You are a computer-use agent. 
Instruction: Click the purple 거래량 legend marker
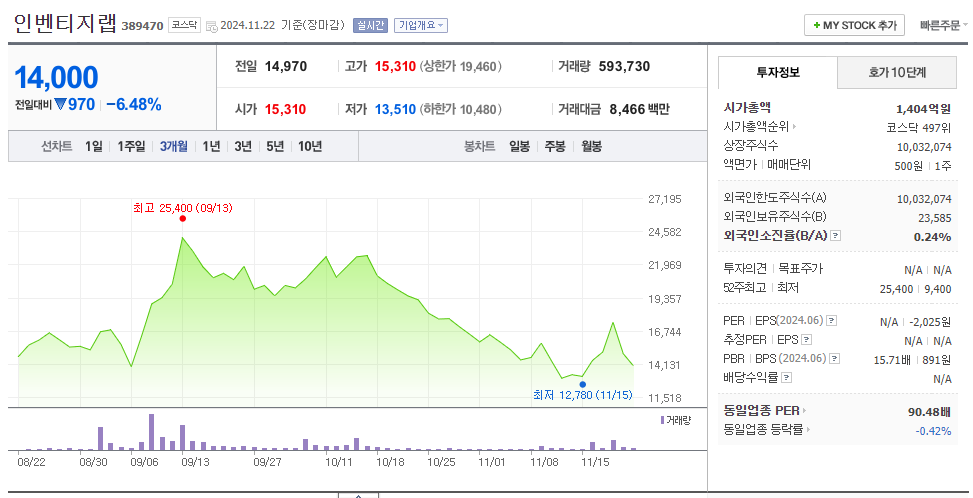[663, 420]
